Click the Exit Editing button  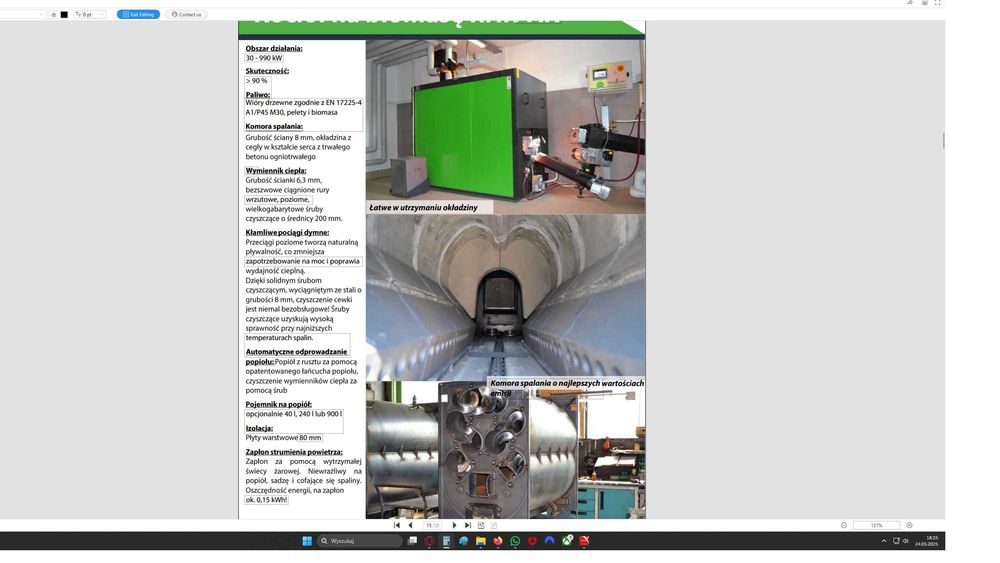[x=138, y=14]
